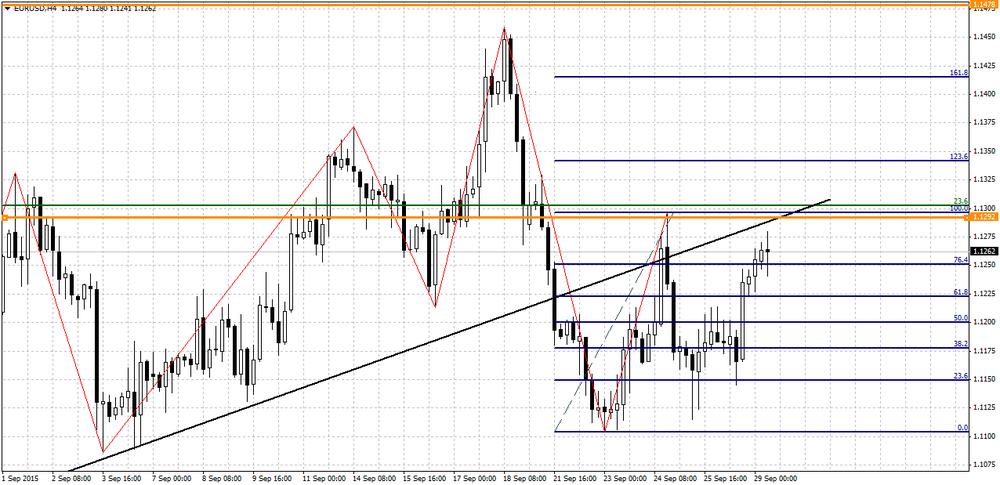The image size is (1000, 485).
Task: Click the black 1.1262 current price tag
Action: [984, 251]
